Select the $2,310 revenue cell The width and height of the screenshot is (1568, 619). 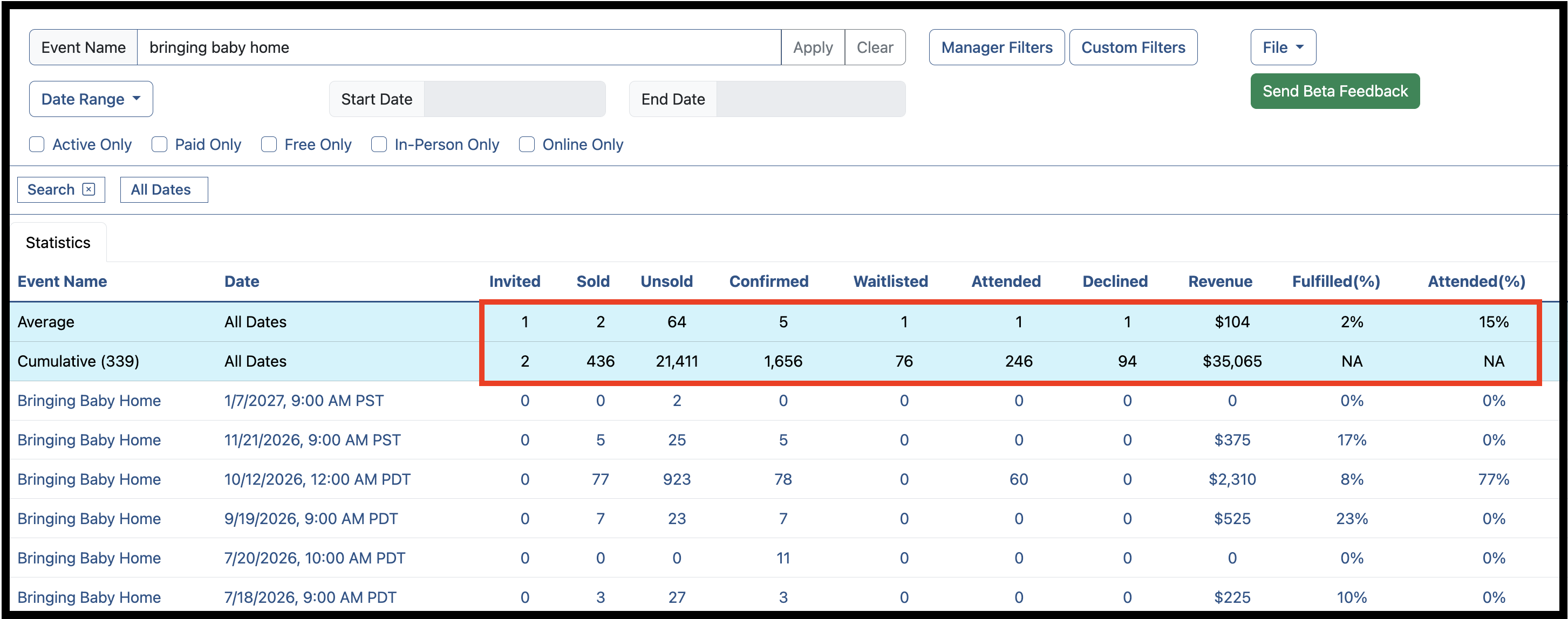(x=1232, y=479)
